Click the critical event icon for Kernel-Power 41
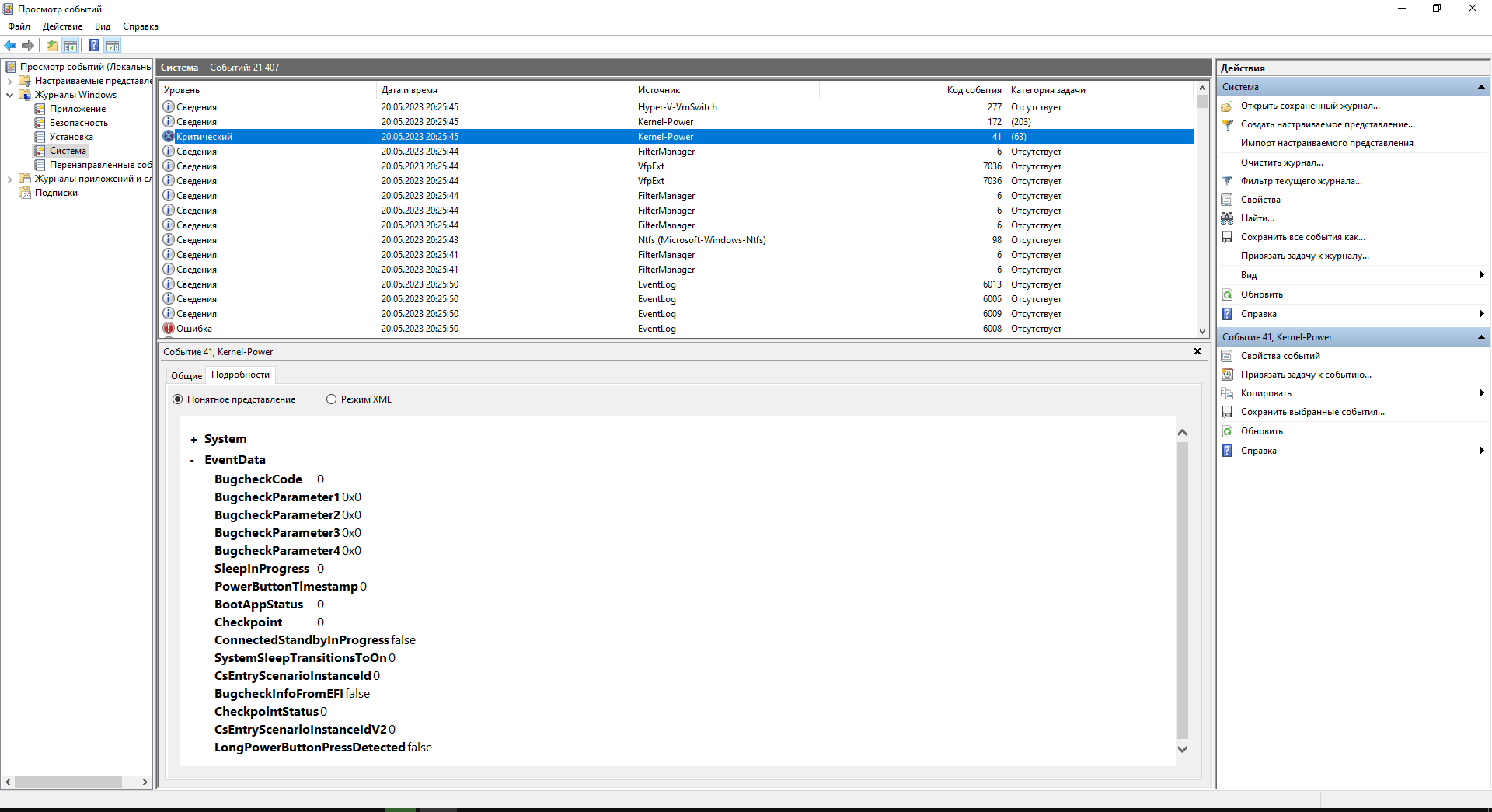 (x=169, y=136)
